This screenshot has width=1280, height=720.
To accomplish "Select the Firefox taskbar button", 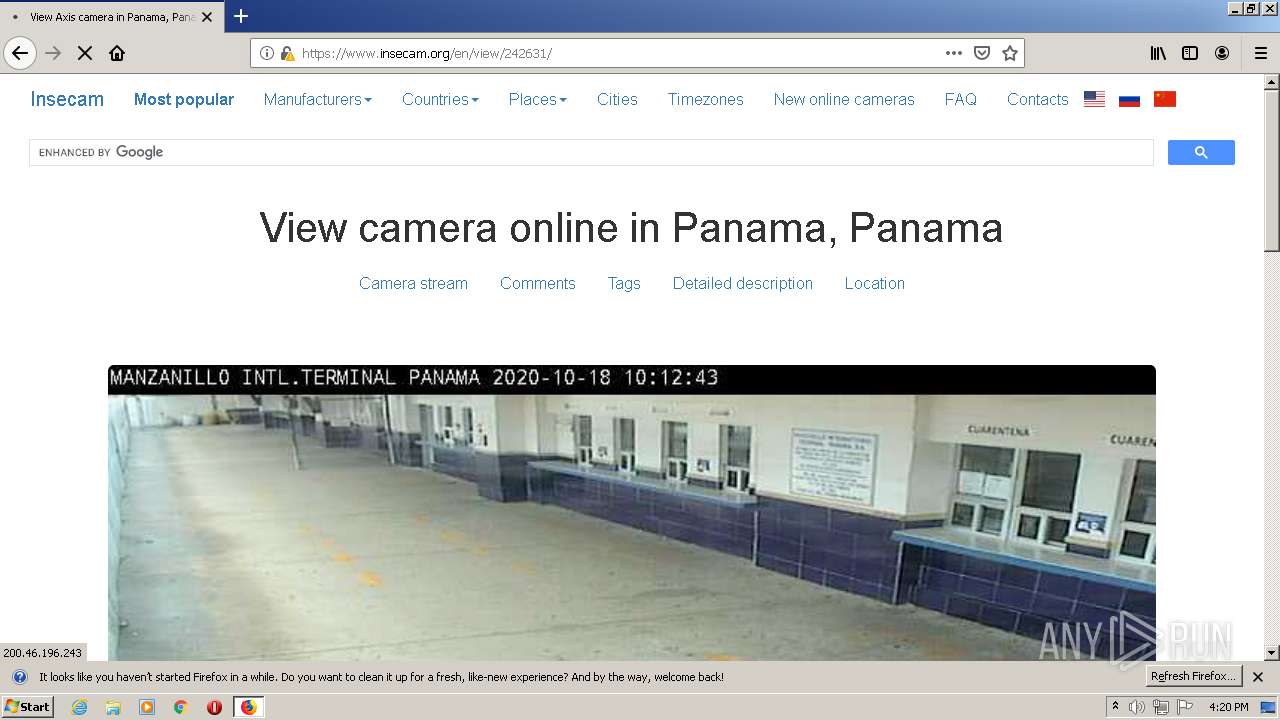I will click(248, 707).
